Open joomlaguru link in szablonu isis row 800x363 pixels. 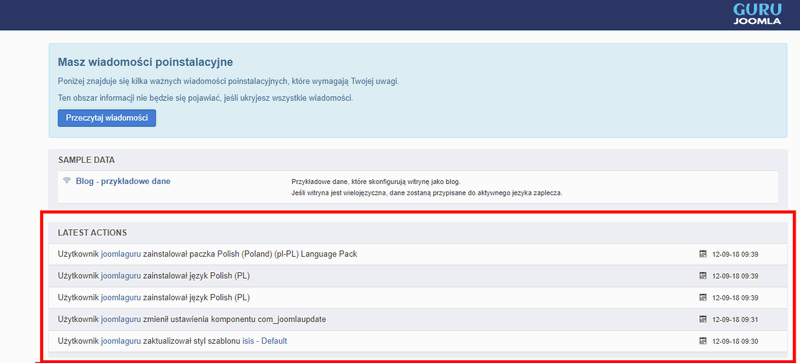click(x=121, y=341)
